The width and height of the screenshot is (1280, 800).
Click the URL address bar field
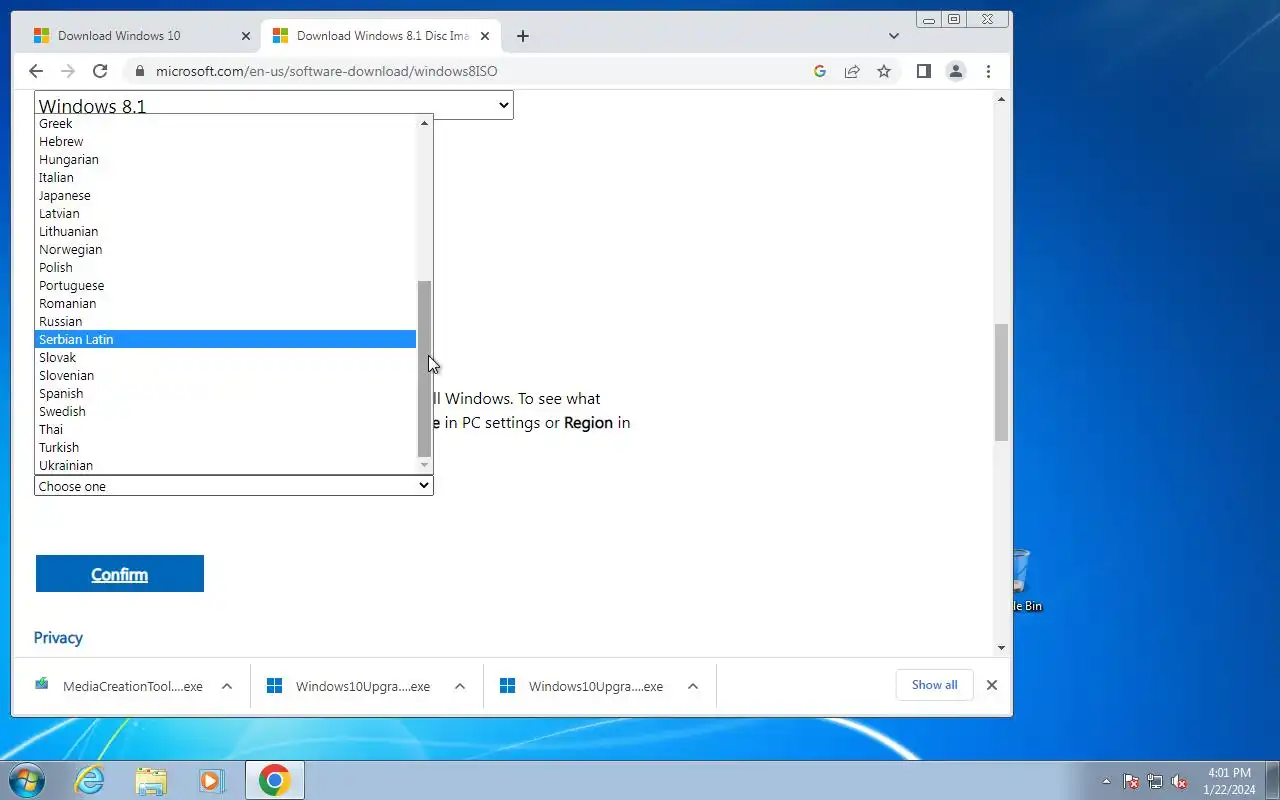click(470, 71)
